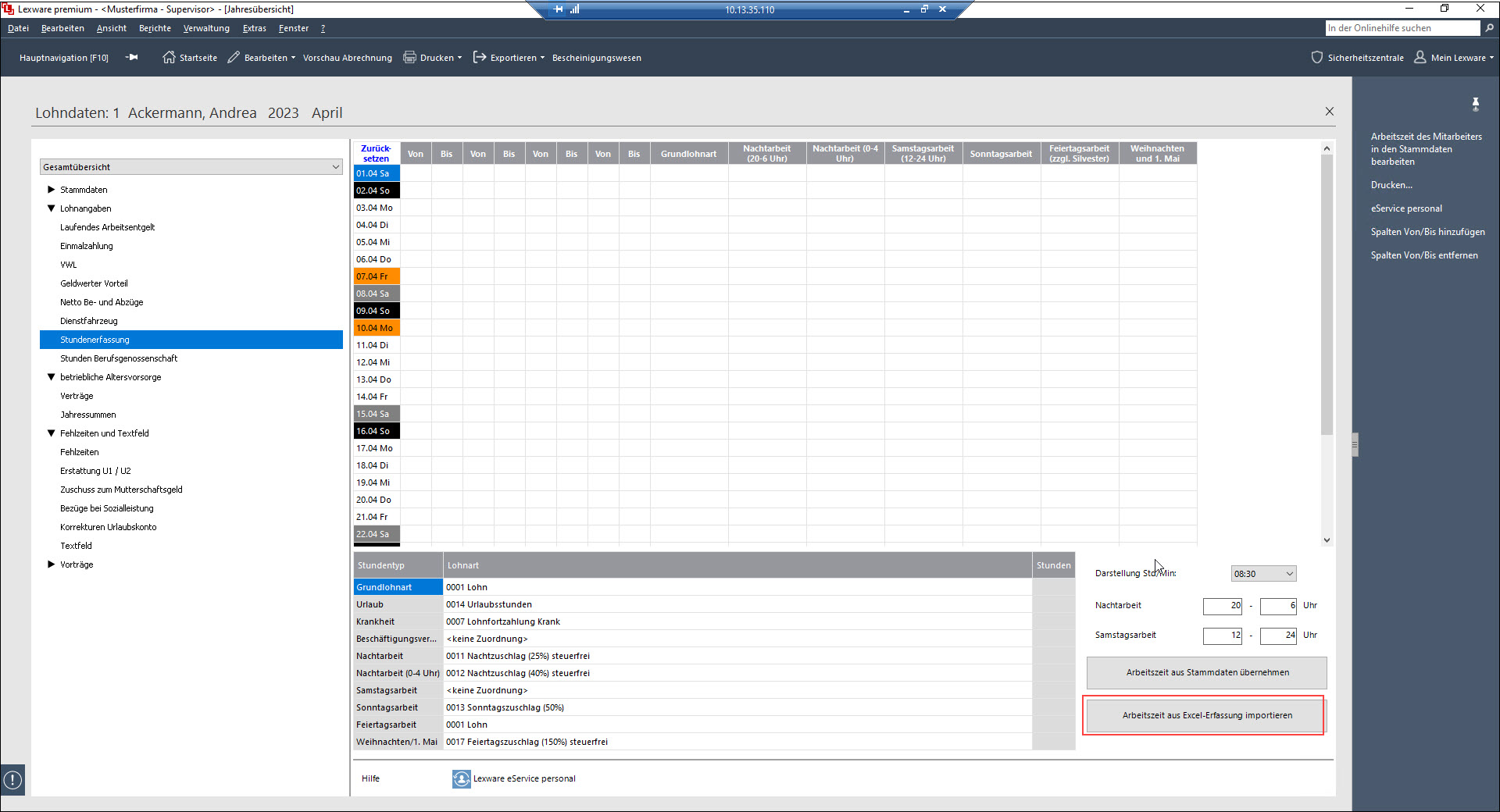The image size is (1500, 812).
Task: Open Sicherheitszentrale shield icon
Action: click(1317, 57)
